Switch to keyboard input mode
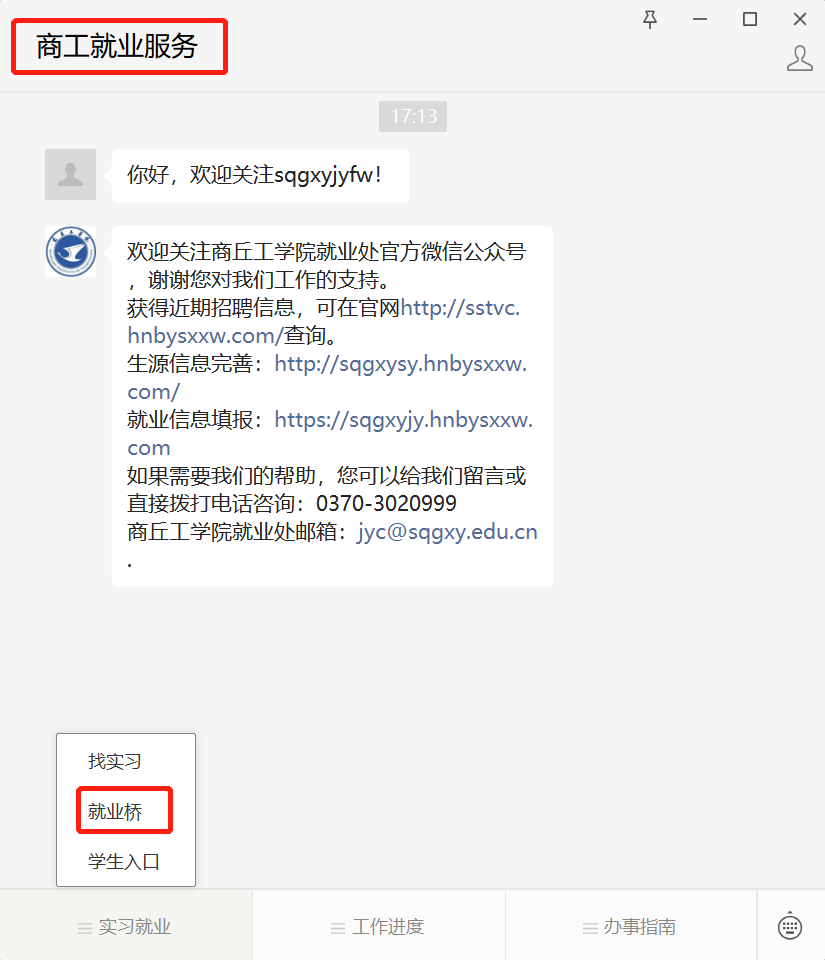 (x=790, y=926)
